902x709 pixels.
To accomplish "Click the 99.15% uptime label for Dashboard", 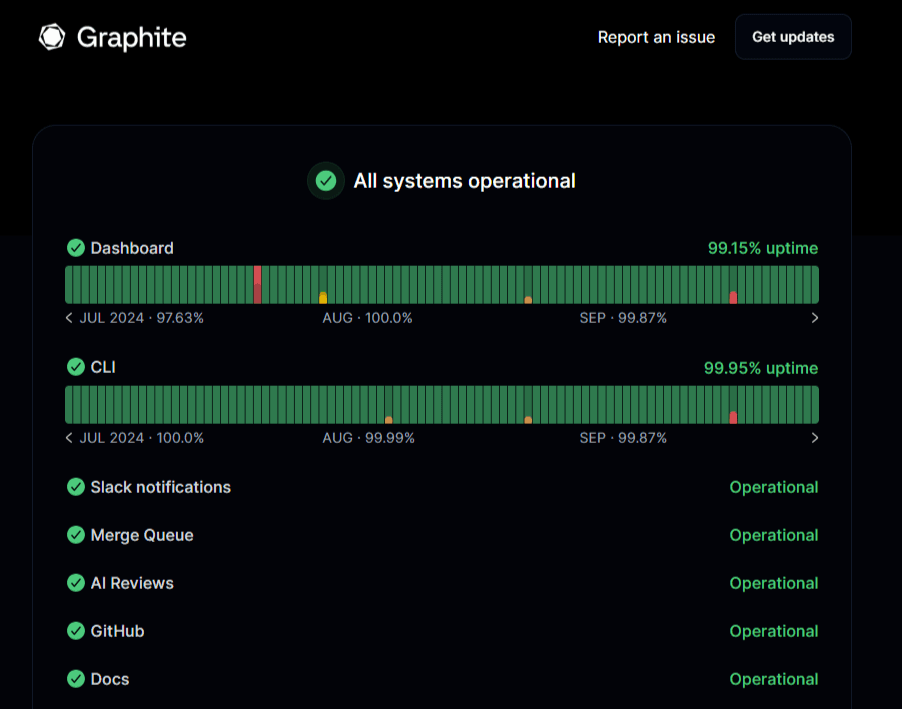I will 761,248.
